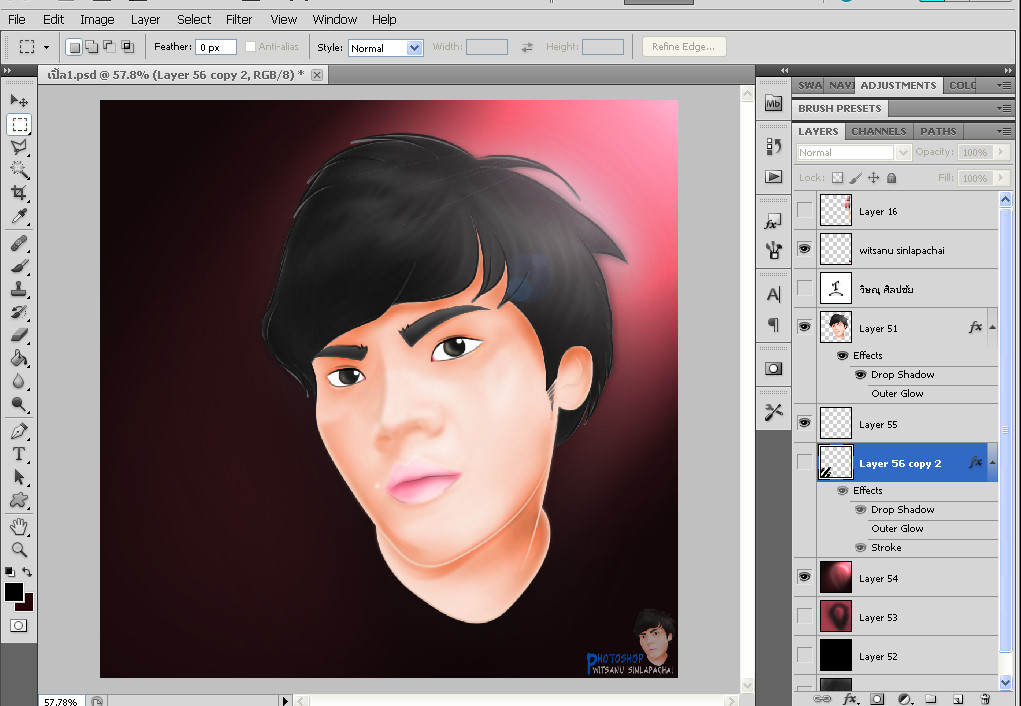This screenshot has height=706, width=1021.
Task: Click the foreground color swatch
Action: click(x=14, y=593)
